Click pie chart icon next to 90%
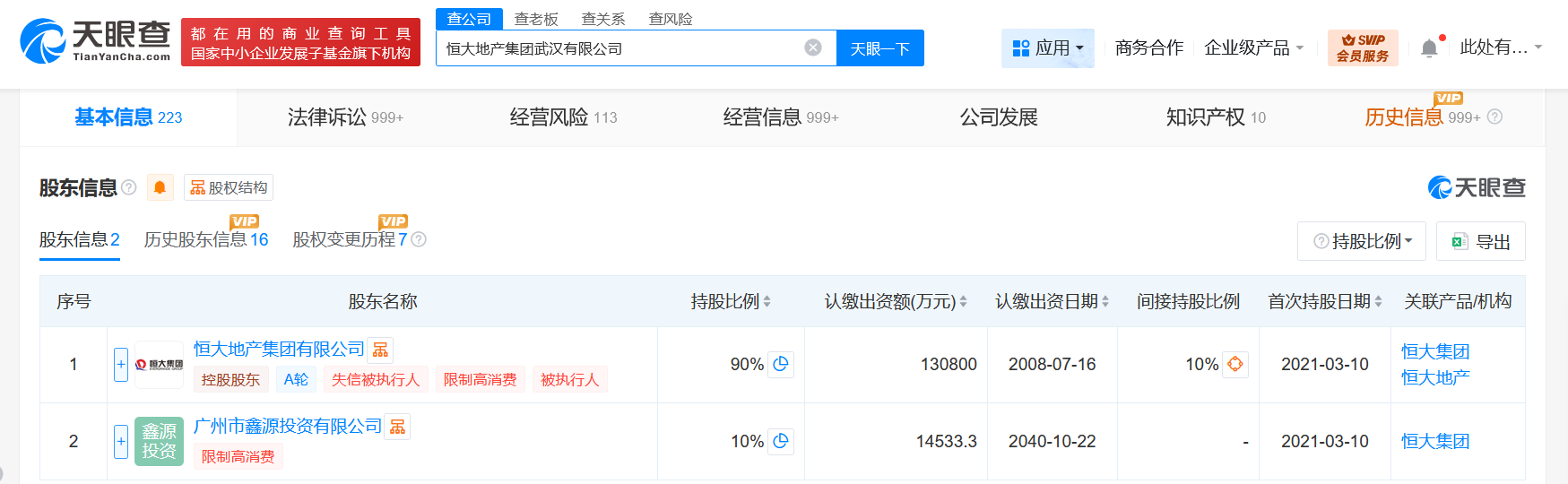 point(781,364)
